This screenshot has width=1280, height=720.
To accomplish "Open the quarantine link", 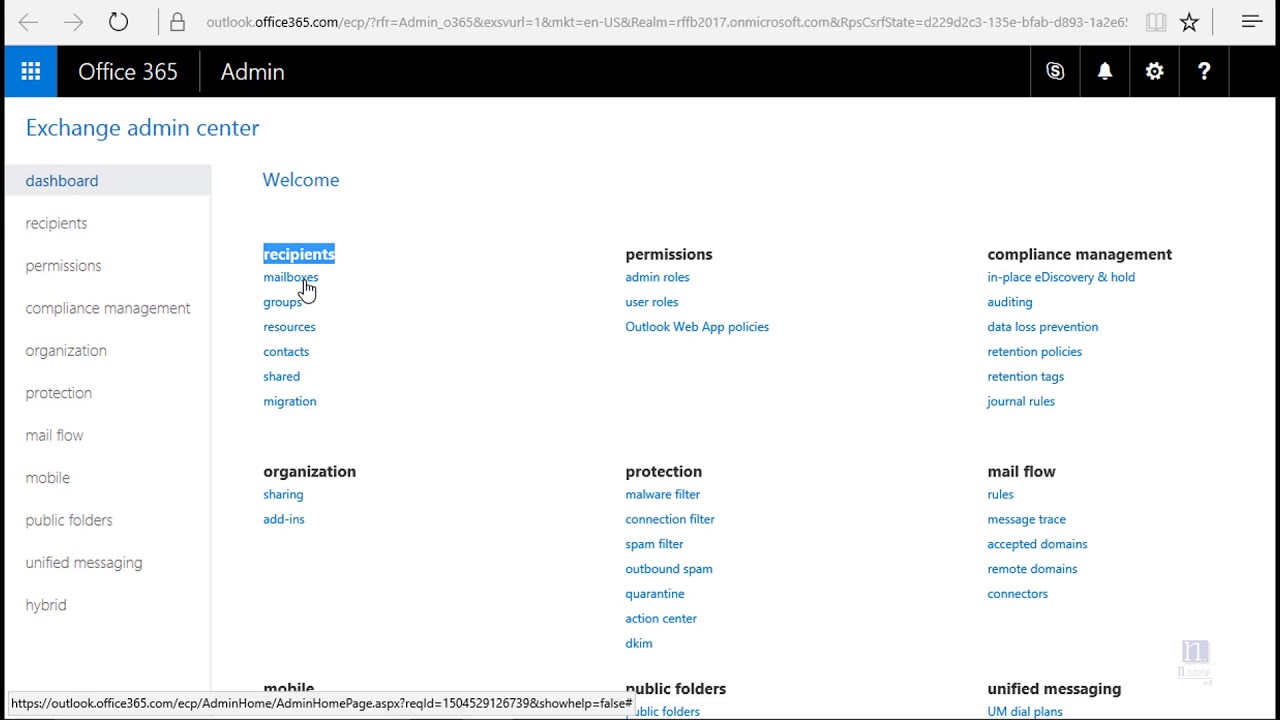I will [x=655, y=594].
